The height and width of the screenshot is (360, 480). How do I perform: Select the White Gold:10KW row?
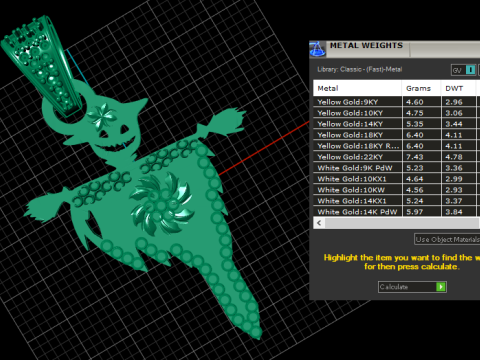(x=397, y=190)
